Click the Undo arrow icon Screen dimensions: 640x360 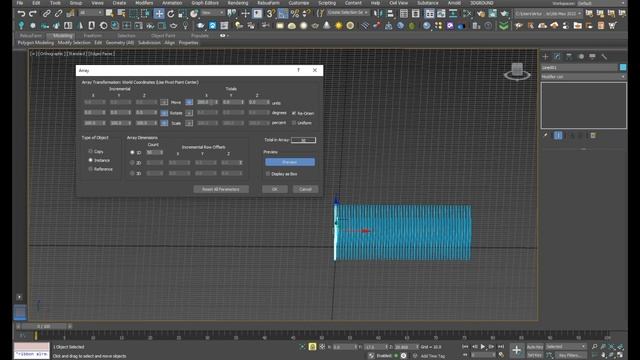(x=21, y=13)
